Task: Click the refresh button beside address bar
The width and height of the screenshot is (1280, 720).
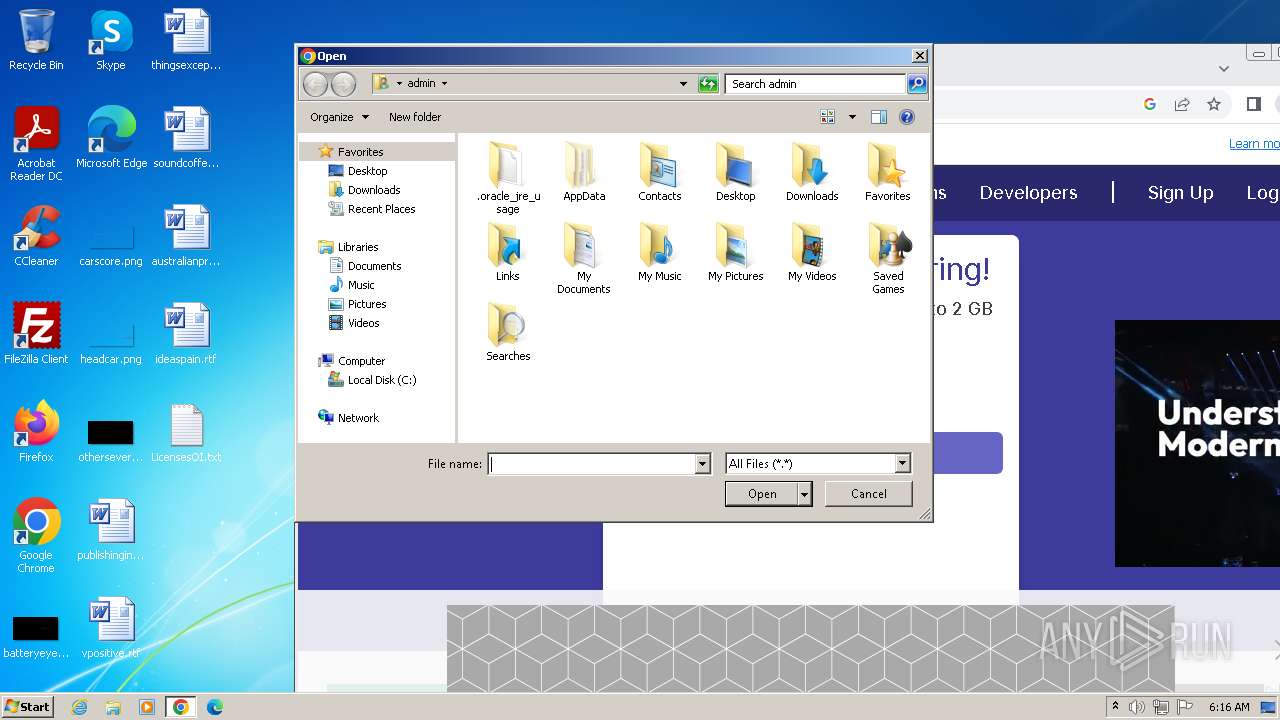Action: click(x=708, y=84)
